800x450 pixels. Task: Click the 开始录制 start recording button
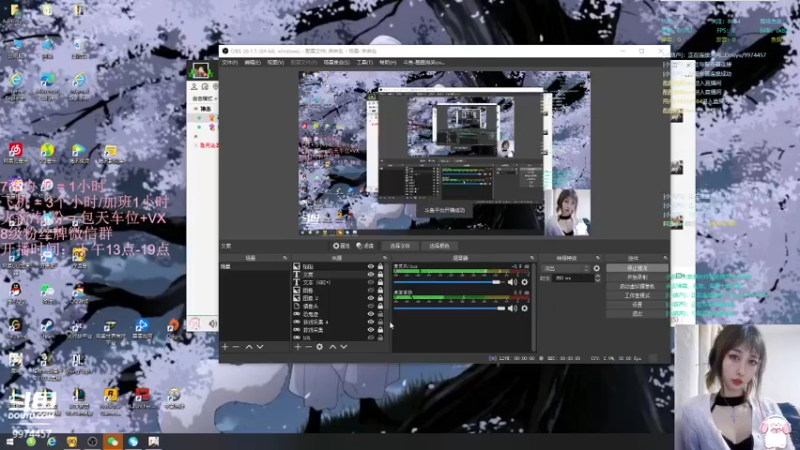click(637, 277)
